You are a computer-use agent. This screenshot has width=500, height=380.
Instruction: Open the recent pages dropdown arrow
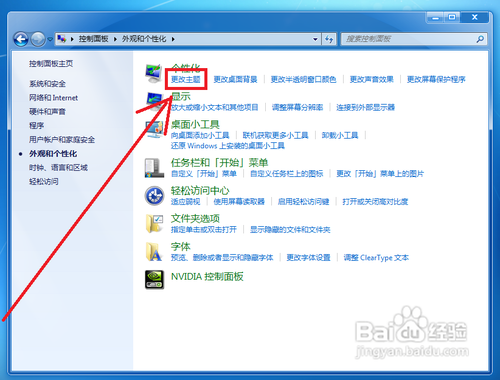[x=50, y=39]
